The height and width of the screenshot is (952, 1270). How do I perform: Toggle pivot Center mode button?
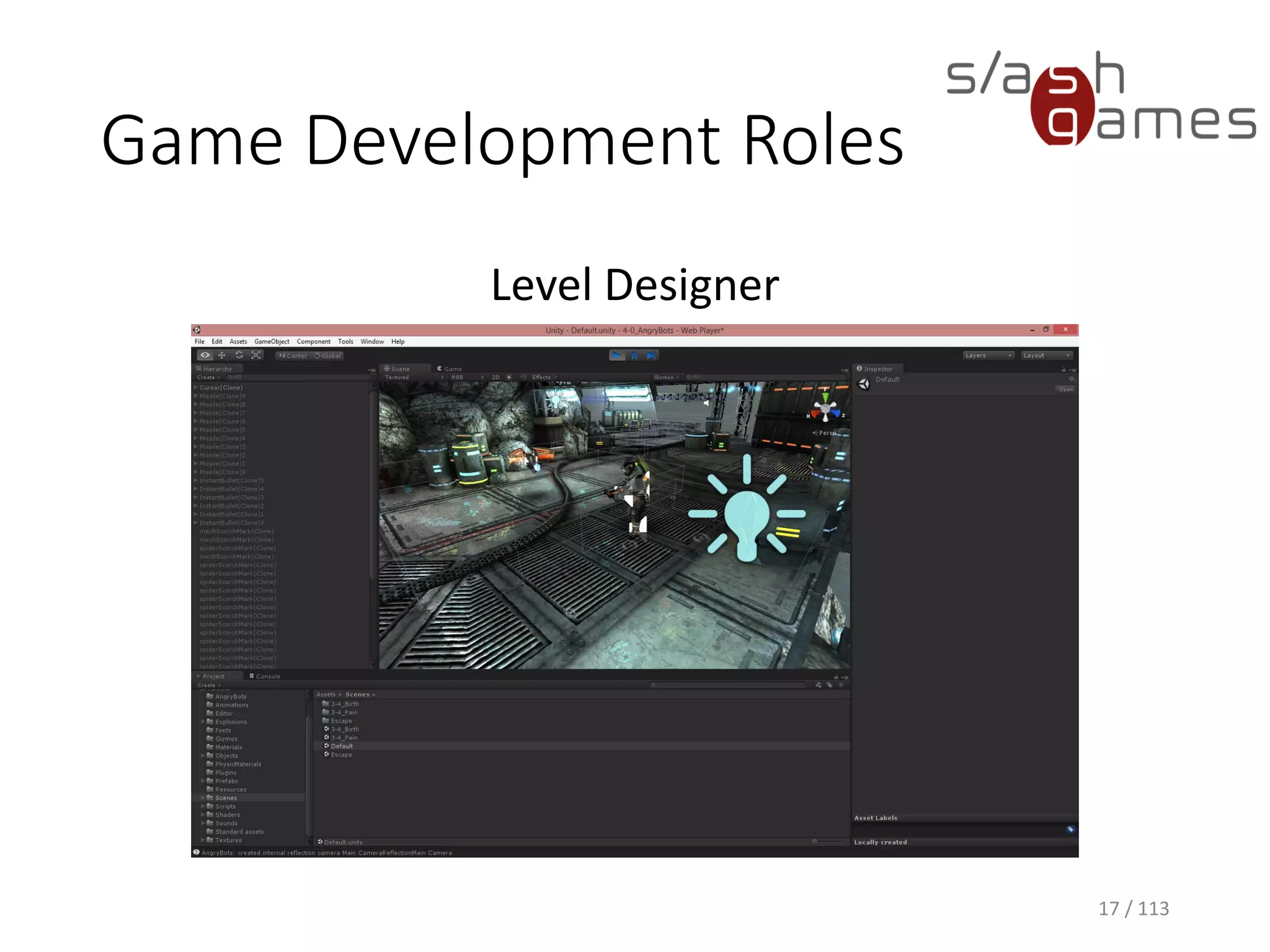(293, 356)
